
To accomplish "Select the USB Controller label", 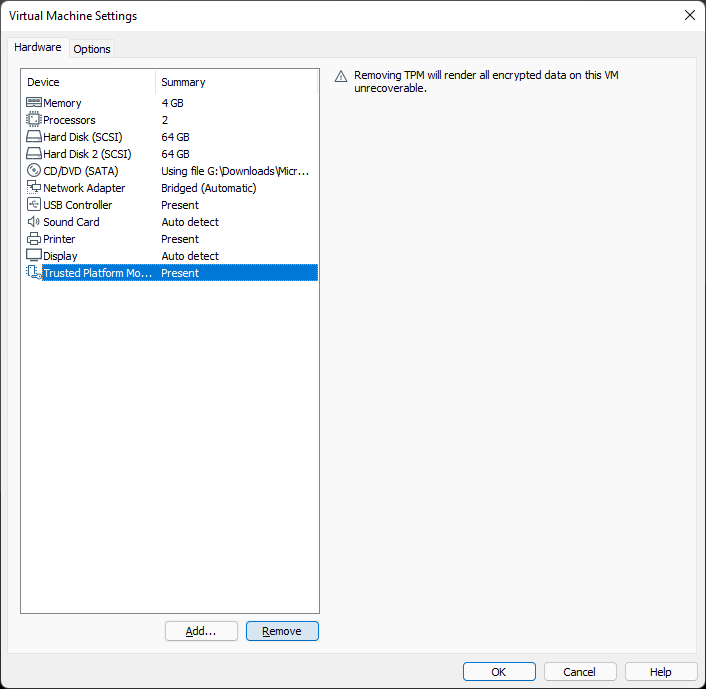I will 77,205.
